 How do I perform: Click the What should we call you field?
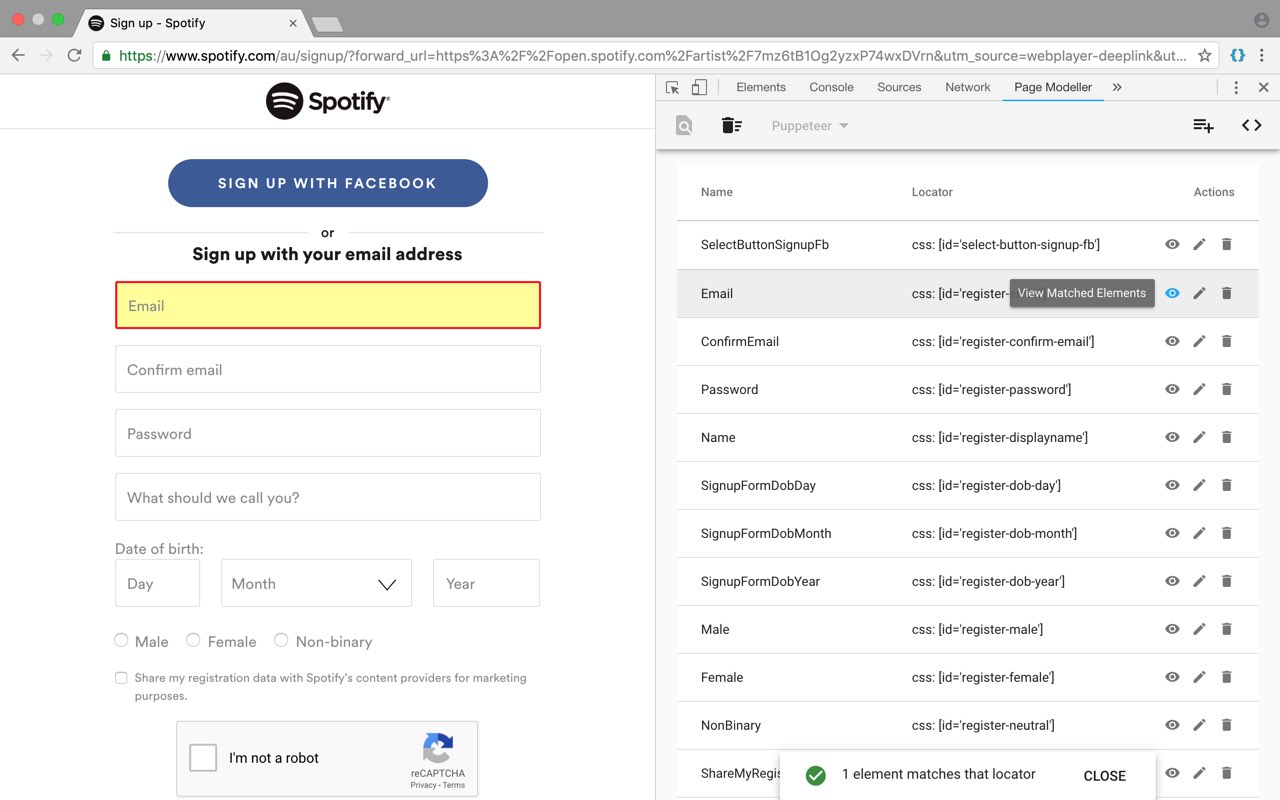(x=328, y=497)
